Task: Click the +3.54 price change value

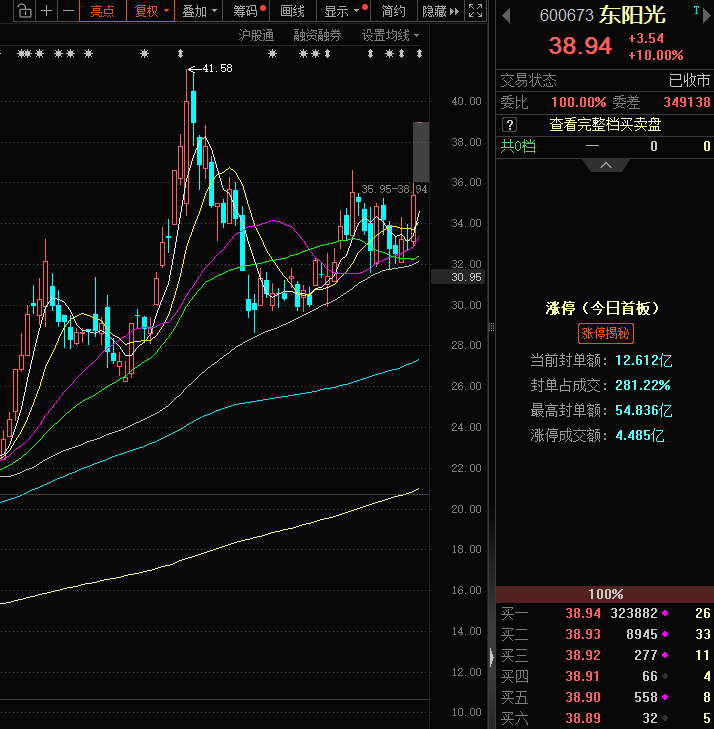Action: pos(646,39)
